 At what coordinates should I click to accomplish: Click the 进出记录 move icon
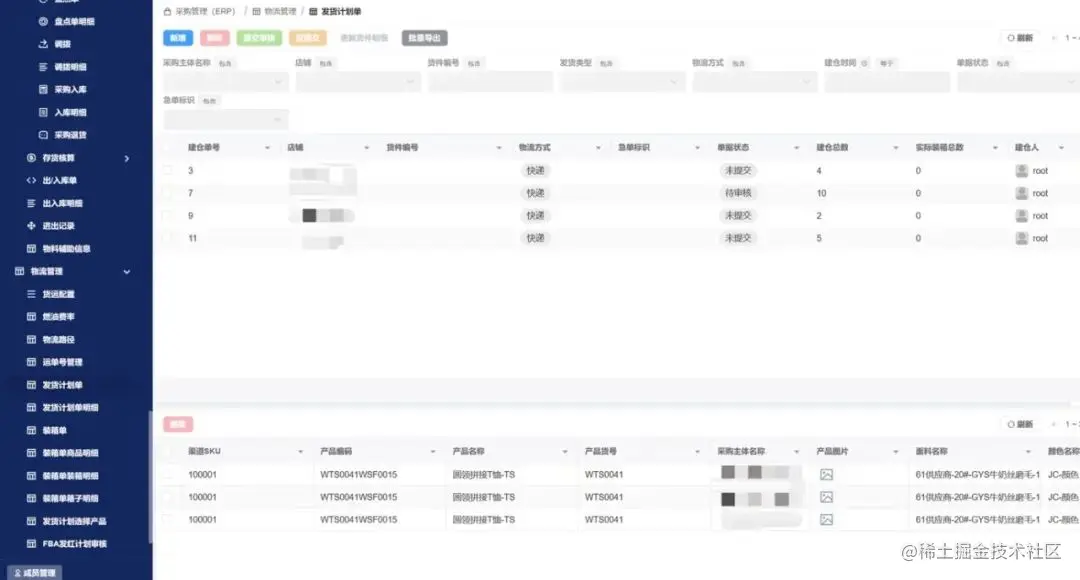pyautogui.click(x=31, y=226)
